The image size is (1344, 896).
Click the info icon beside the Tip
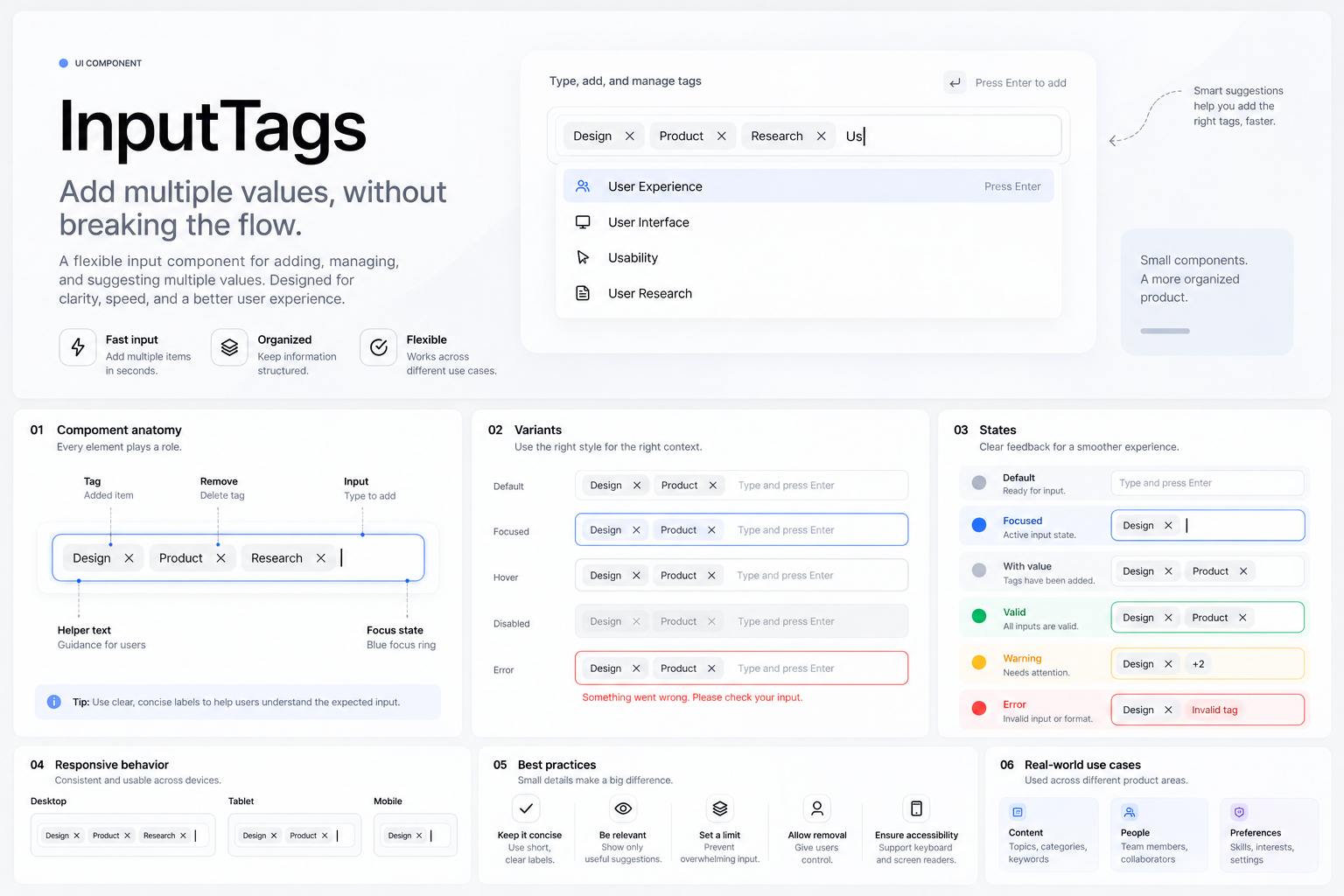point(53,702)
